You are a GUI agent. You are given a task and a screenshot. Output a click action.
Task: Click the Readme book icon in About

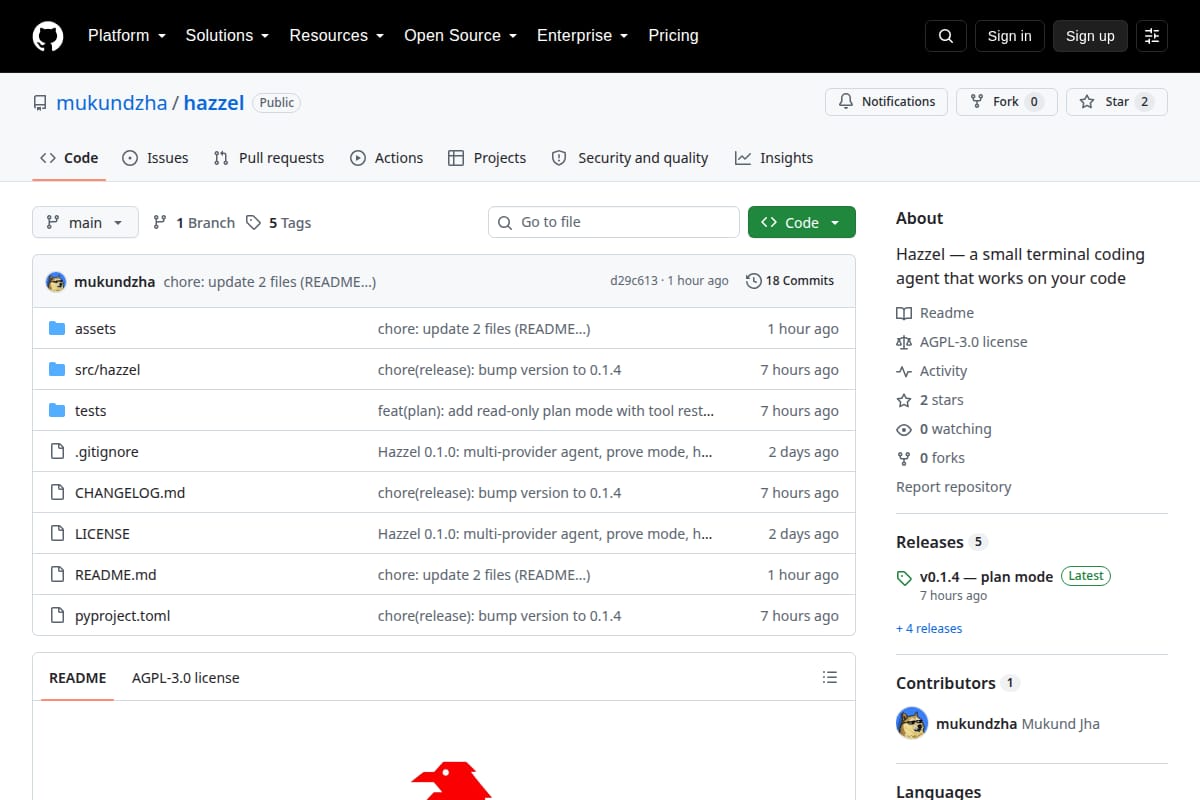(x=904, y=313)
